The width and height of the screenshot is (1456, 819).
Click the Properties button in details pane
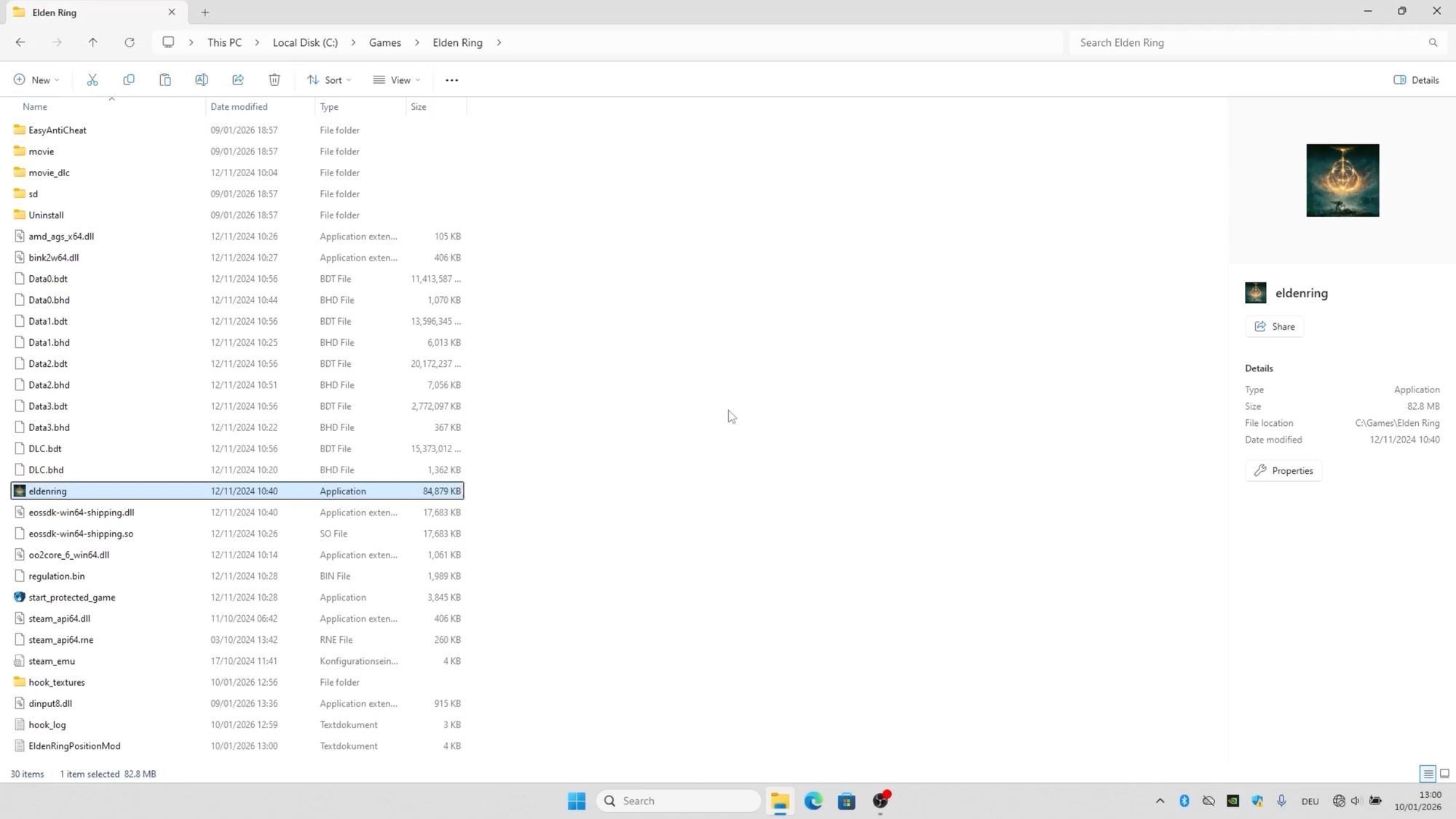point(1283,471)
